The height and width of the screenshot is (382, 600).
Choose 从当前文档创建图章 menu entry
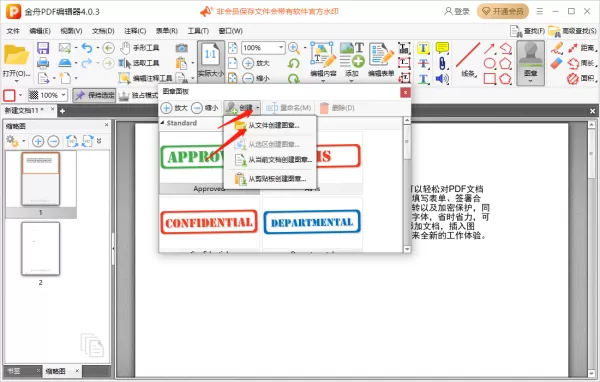270,160
